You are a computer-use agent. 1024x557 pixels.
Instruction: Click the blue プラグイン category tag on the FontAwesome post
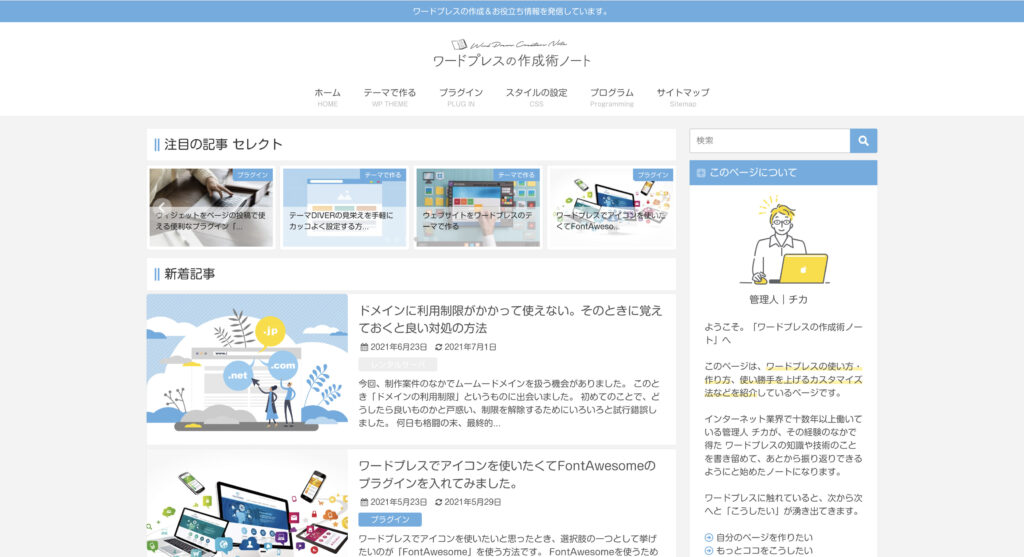(390, 520)
